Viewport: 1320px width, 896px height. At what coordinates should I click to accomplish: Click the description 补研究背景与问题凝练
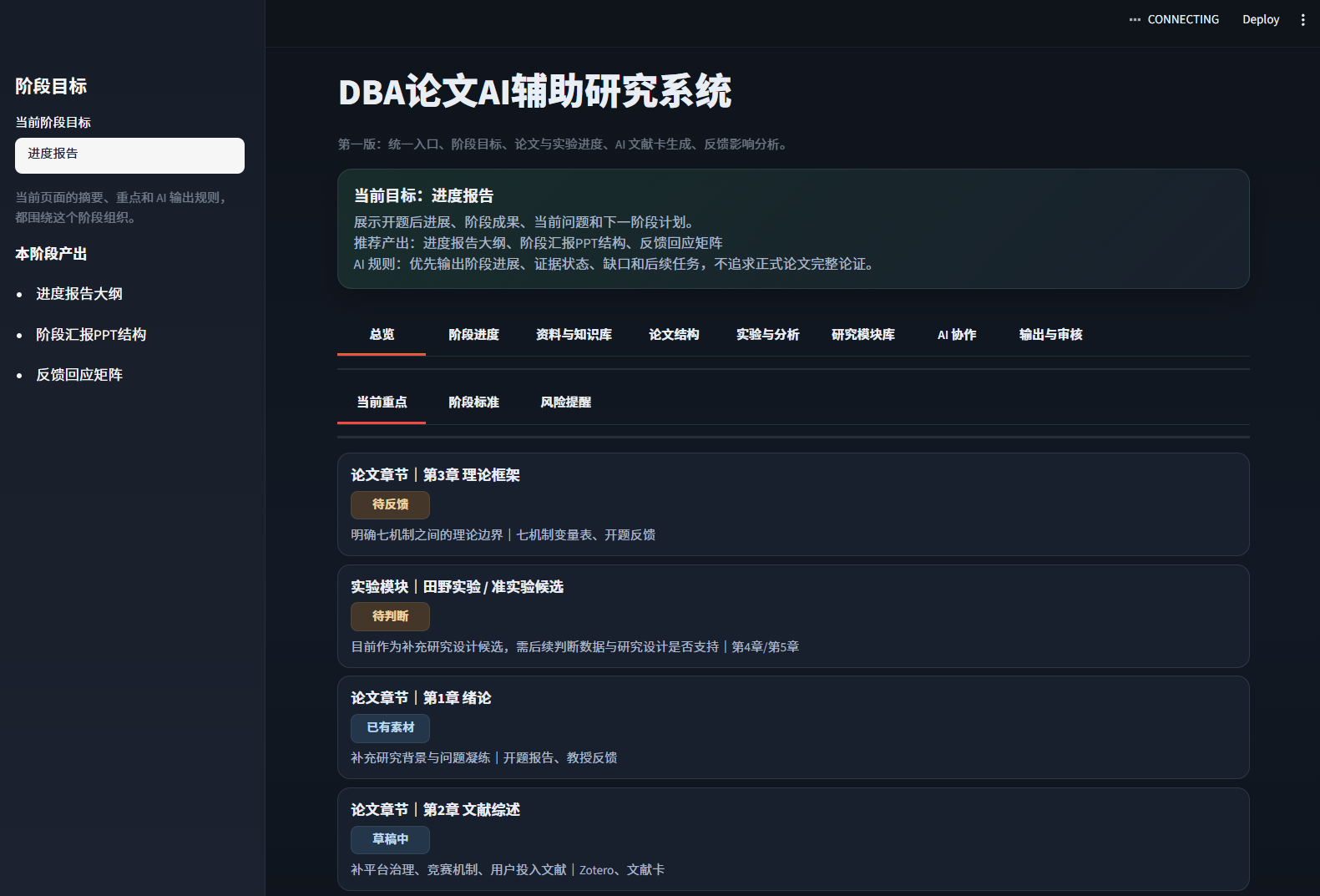[x=420, y=758]
